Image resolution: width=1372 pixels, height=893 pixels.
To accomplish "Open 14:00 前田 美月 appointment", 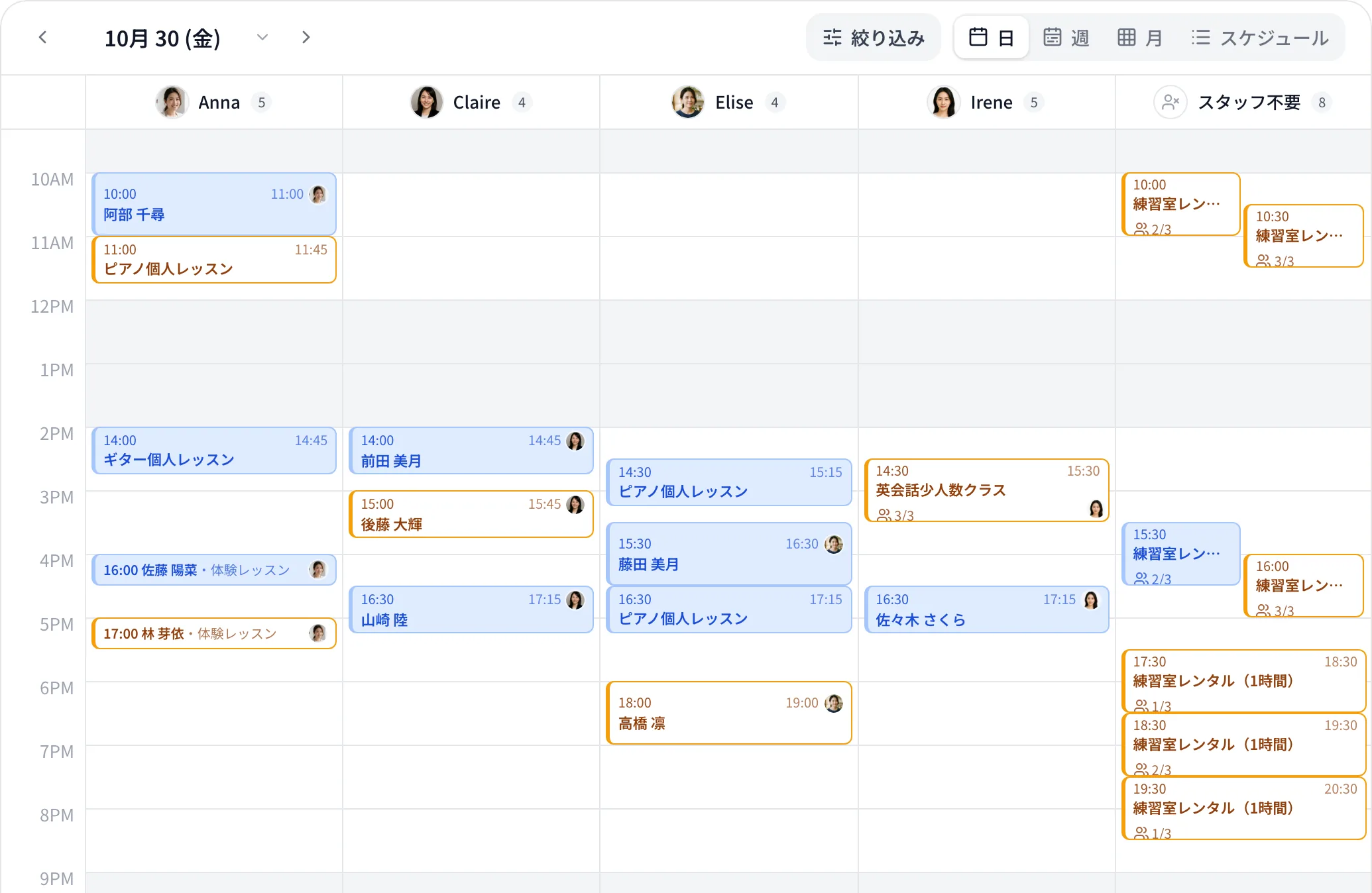I will (471, 450).
